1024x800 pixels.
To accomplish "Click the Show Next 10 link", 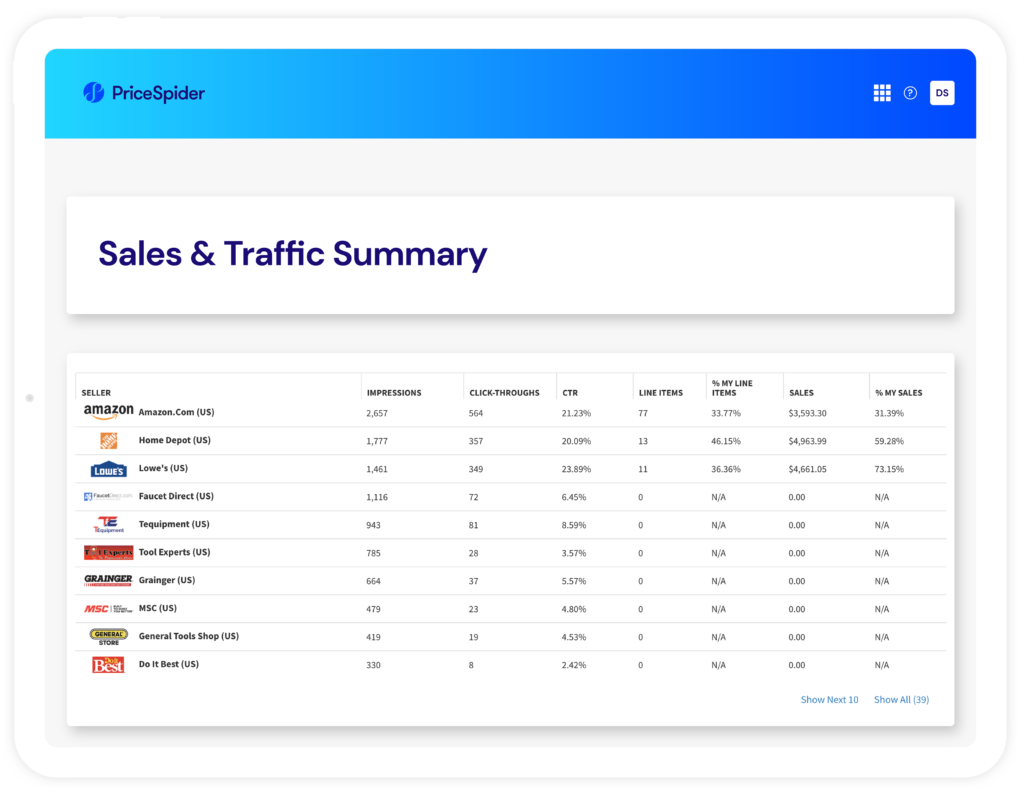I will point(829,699).
